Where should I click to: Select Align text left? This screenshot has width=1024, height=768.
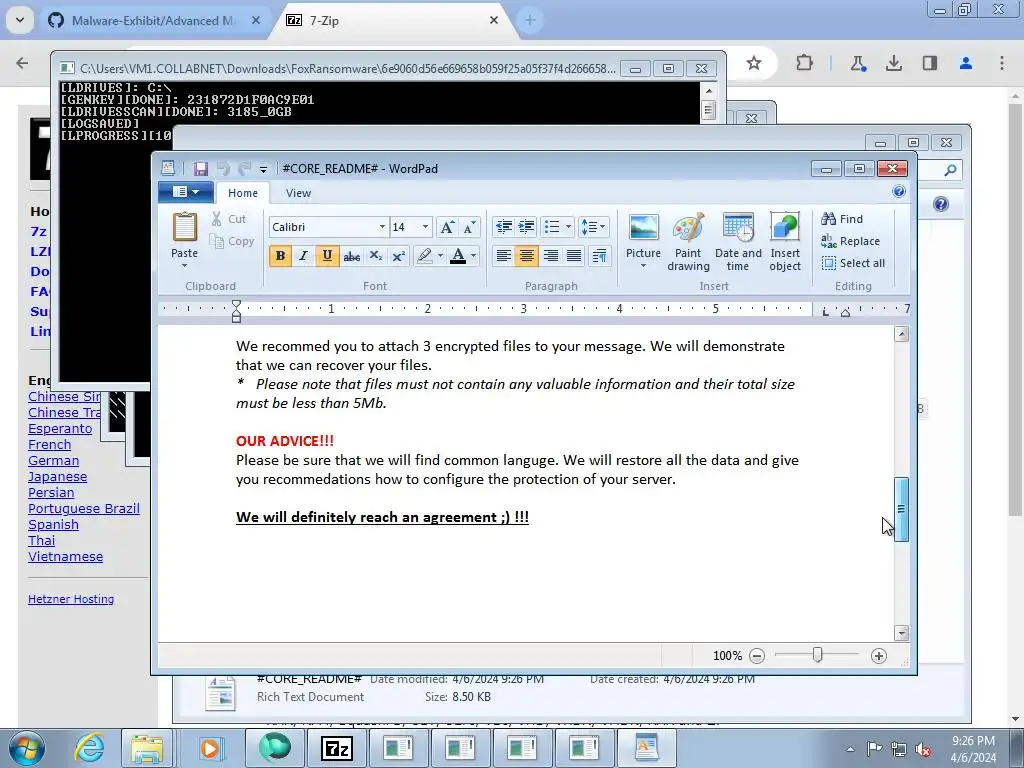click(x=503, y=255)
